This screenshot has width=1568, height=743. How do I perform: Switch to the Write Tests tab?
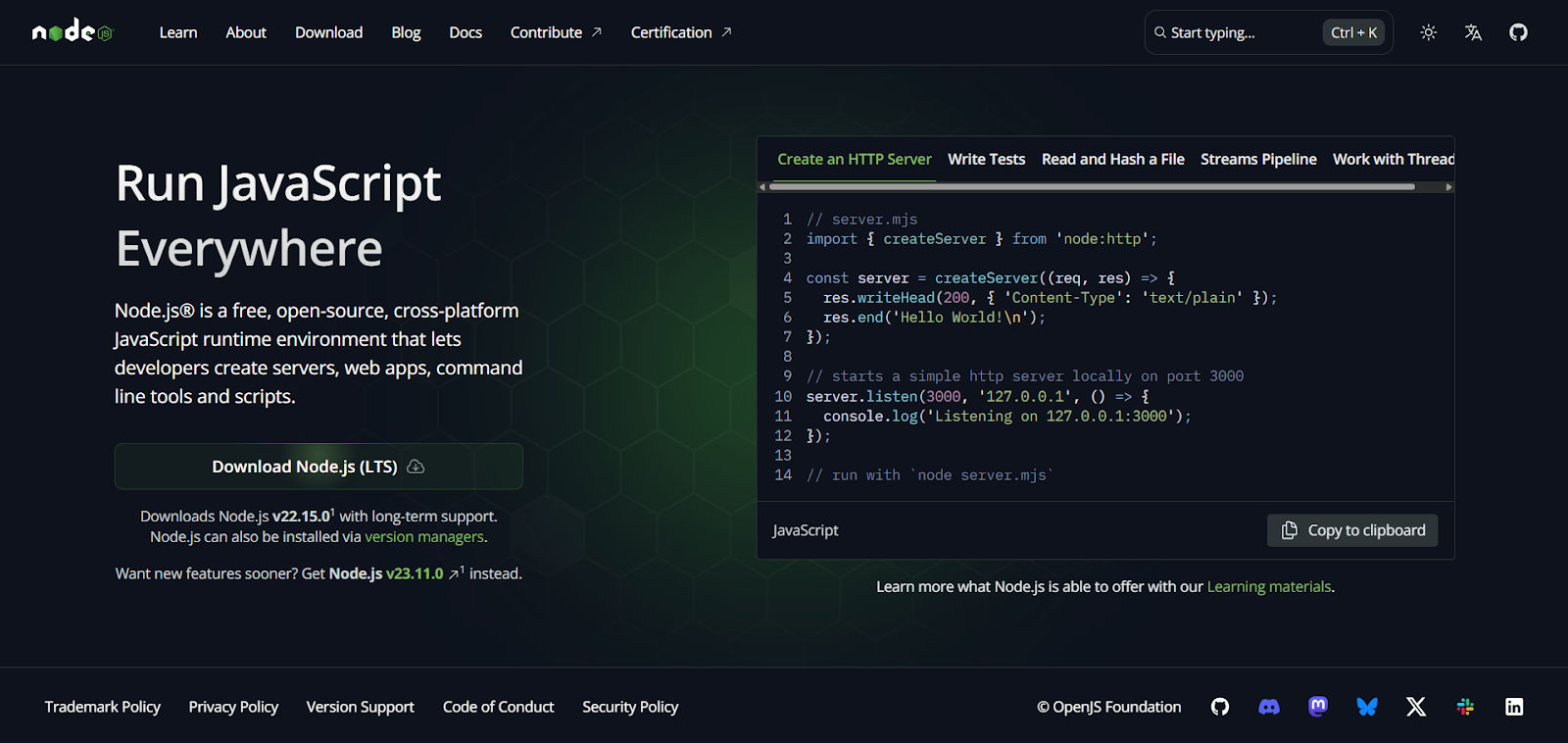[986, 159]
